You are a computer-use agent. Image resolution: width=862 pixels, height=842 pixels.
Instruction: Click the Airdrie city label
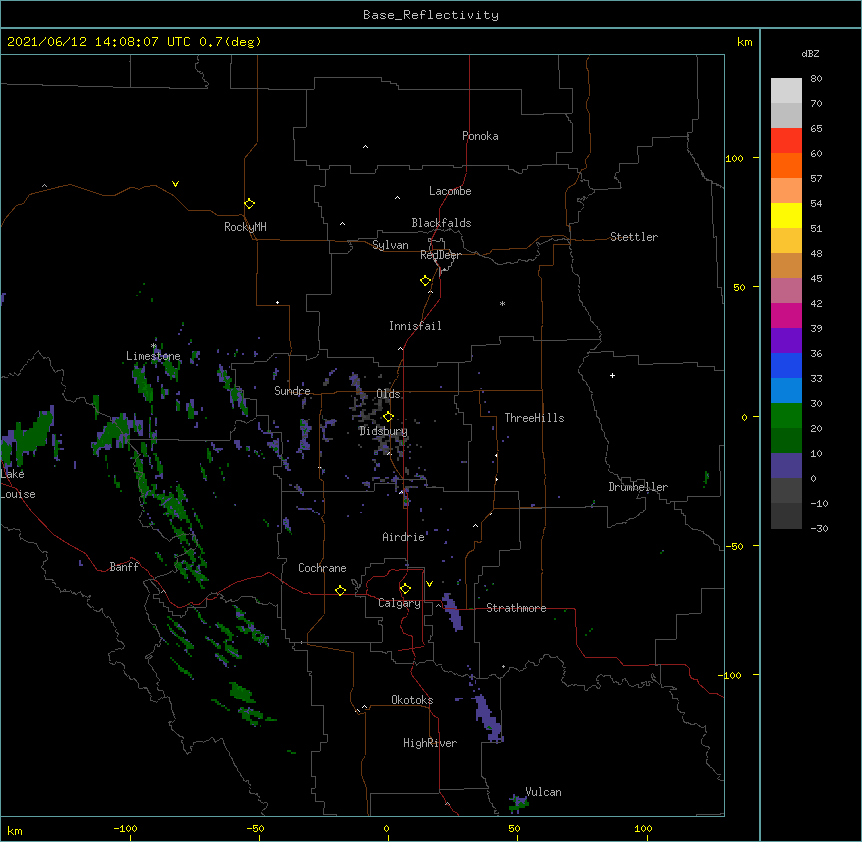[x=404, y=537]
